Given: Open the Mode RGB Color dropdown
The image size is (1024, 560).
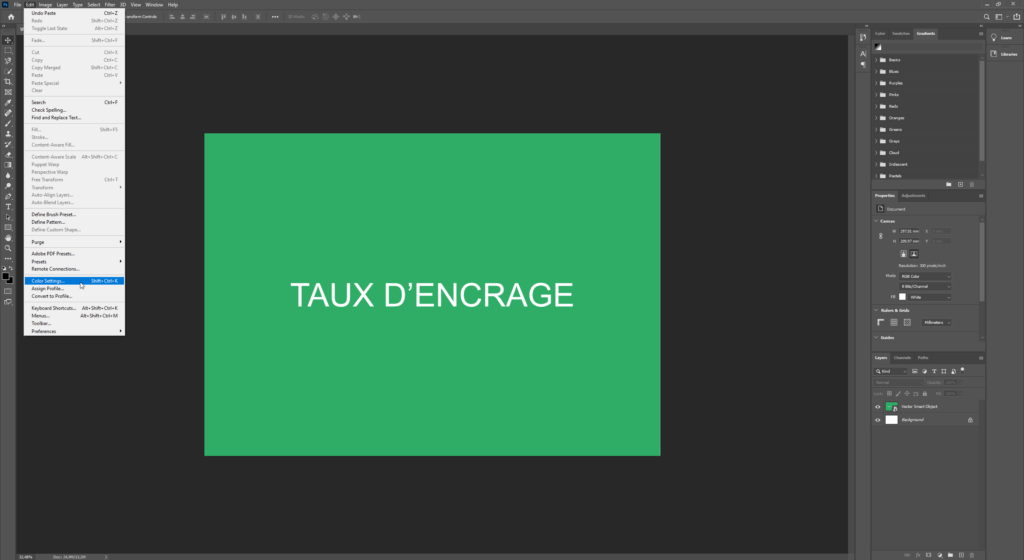Looking at the screenshot, I should (x=925, y=277).
